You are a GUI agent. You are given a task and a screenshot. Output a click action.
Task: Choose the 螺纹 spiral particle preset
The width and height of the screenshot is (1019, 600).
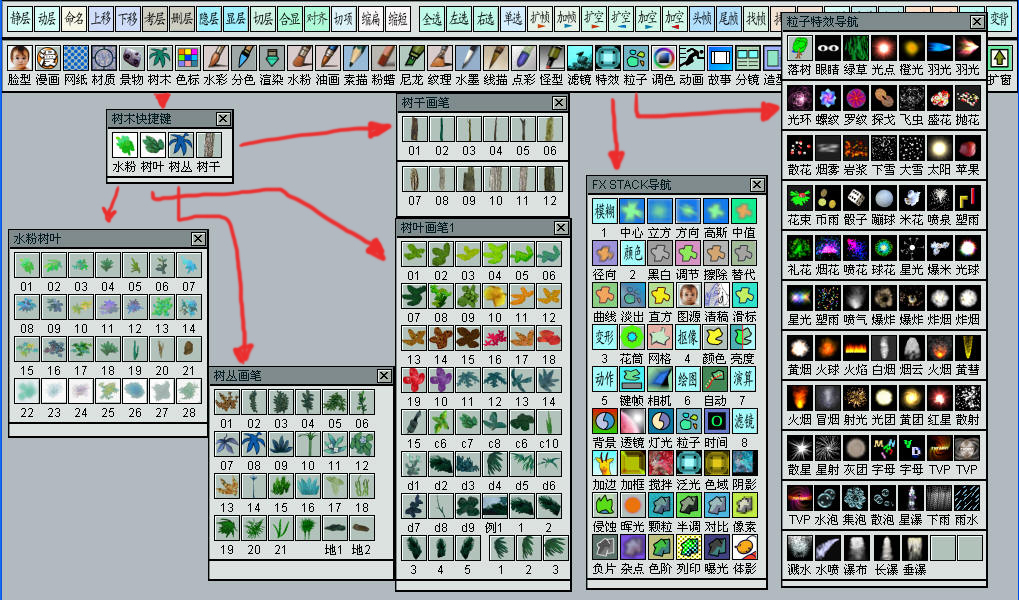click(827, 98)
